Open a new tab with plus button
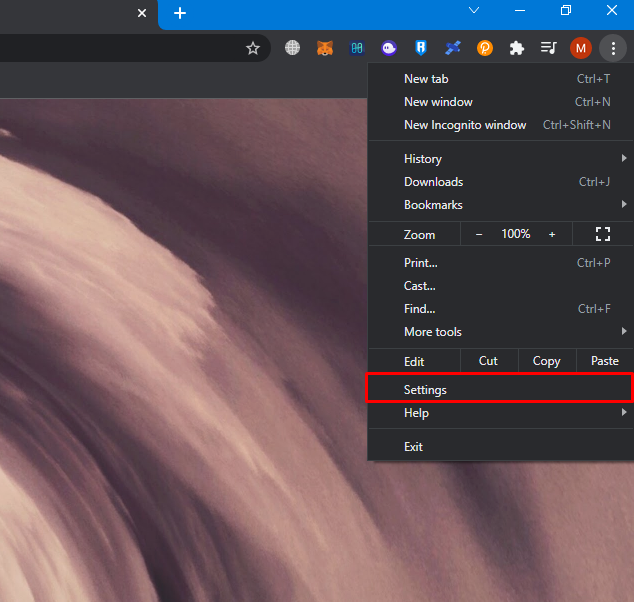Screen dimensions: 634x602 (x=180, y=13)
